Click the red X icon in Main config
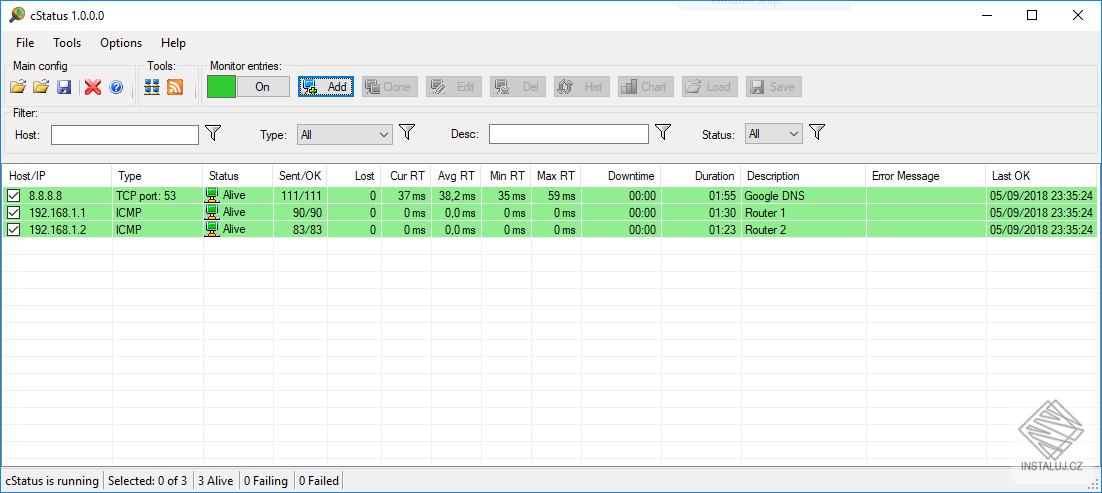 click(x=93, y=87)
